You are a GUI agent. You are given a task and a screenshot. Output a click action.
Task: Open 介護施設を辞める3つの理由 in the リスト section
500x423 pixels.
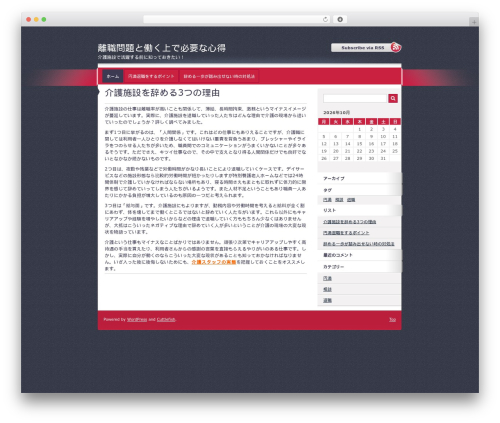point(349,222)
